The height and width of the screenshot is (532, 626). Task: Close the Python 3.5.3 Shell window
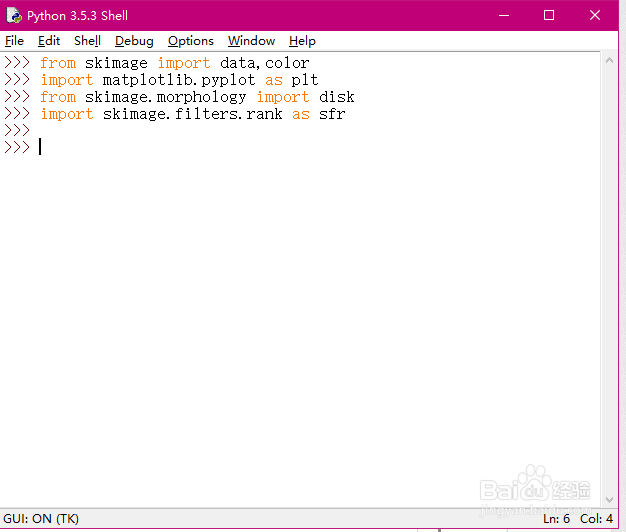coord(595,16)
